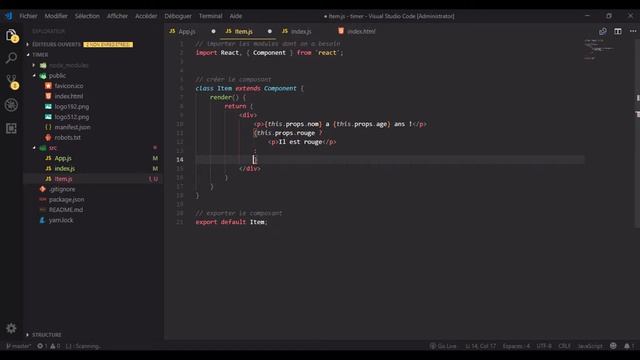Viewport: 640px width, 360px height.
Task: Open the Sélection menu
Action: [87, 16]
